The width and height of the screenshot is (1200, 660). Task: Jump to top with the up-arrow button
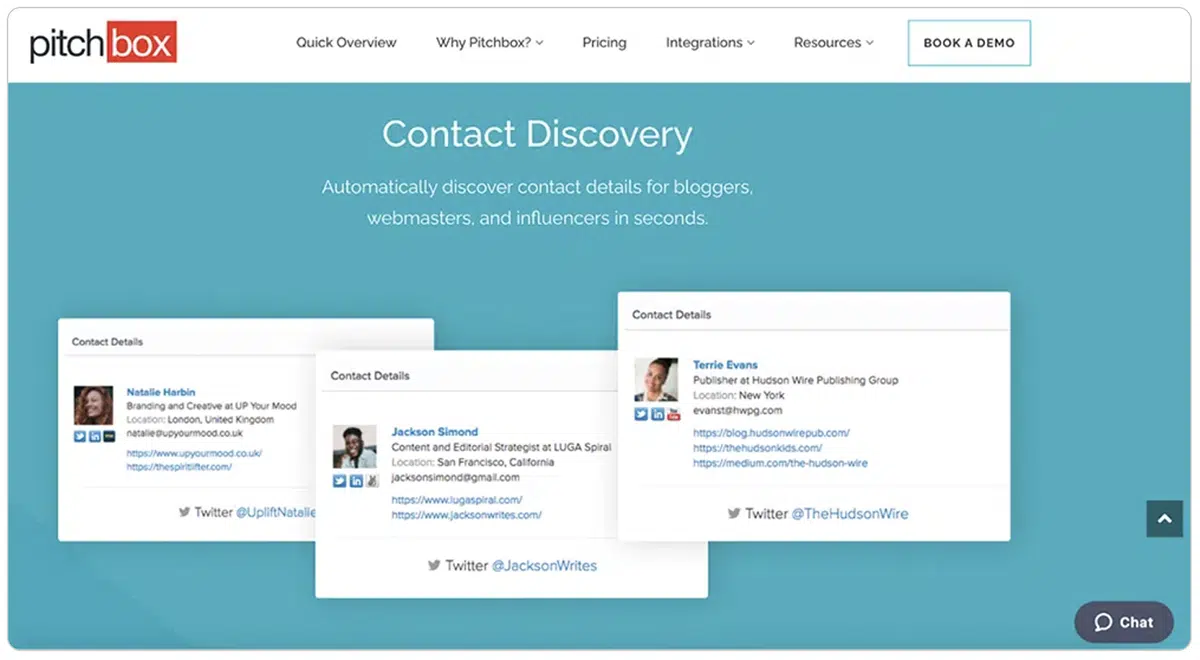click(x=1164, y=519)
